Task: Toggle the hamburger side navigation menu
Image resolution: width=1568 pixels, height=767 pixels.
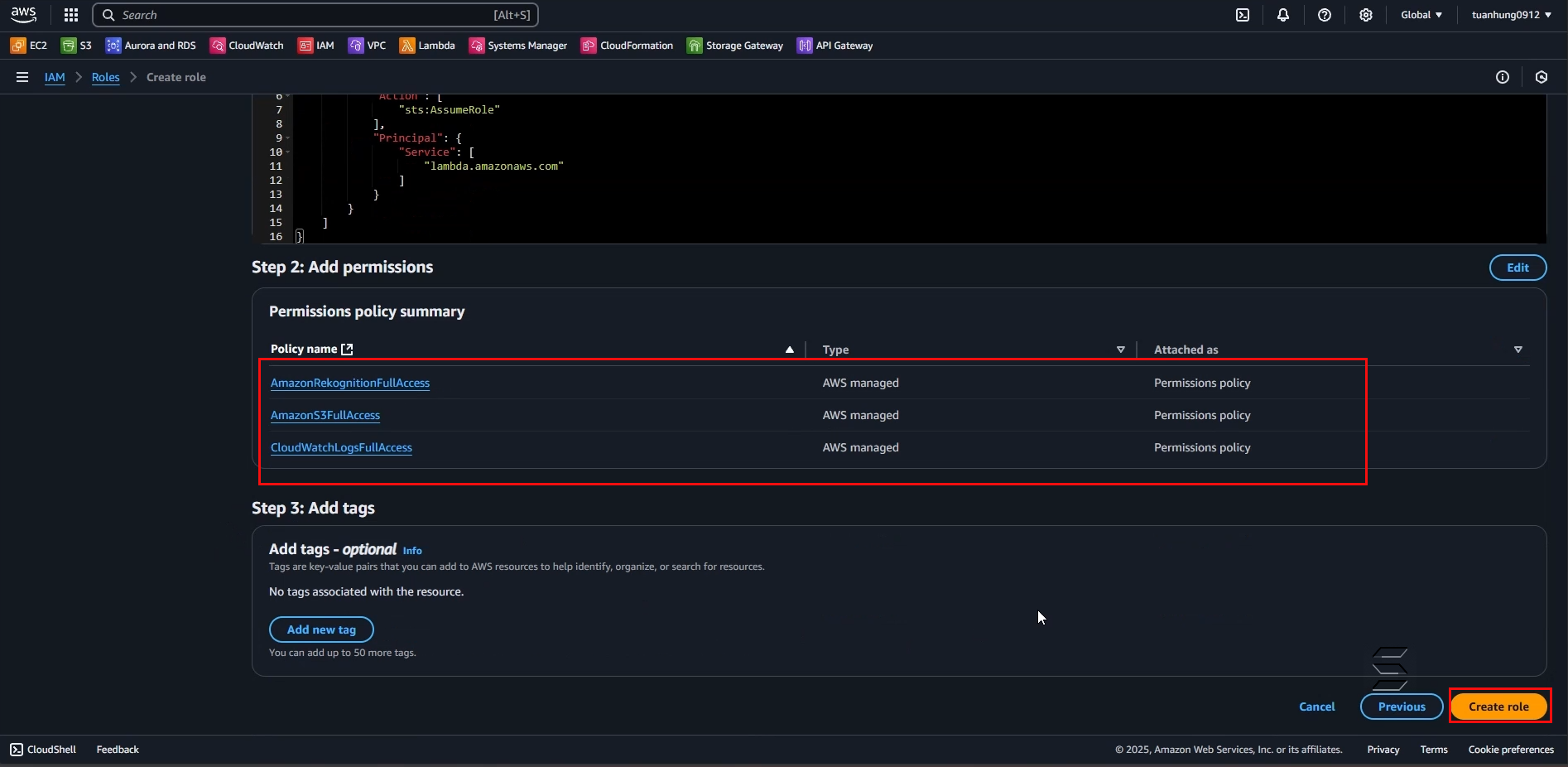Action: click(x=22, y=77)
